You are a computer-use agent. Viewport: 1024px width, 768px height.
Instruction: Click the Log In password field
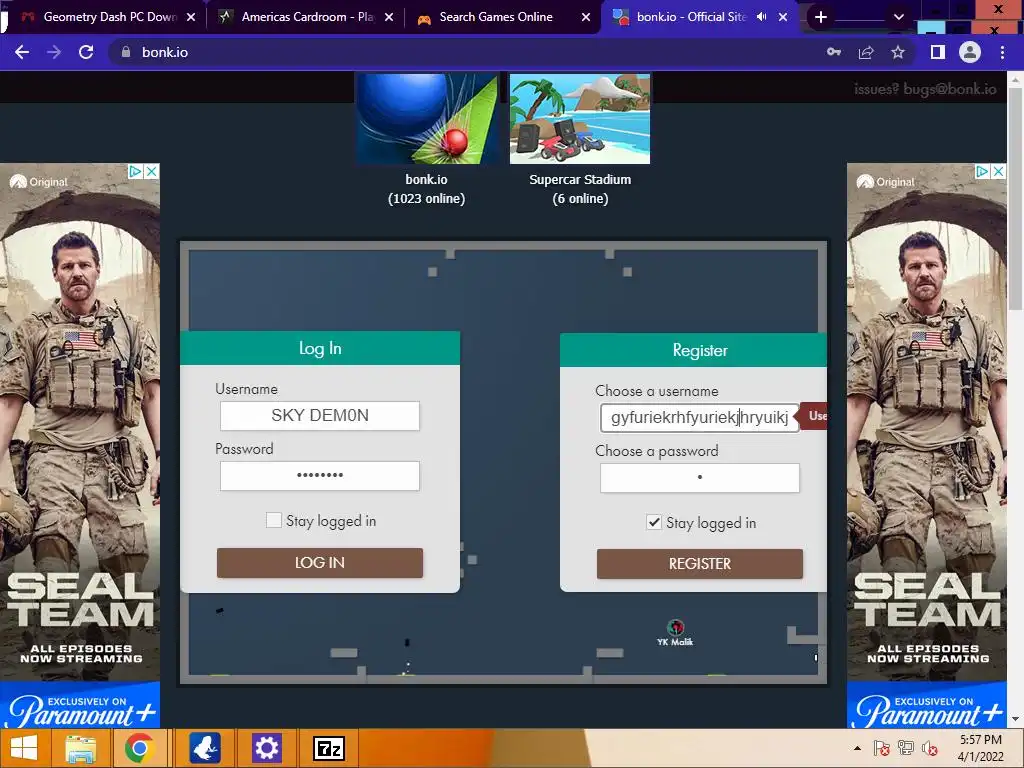click(x=320, y=475)
